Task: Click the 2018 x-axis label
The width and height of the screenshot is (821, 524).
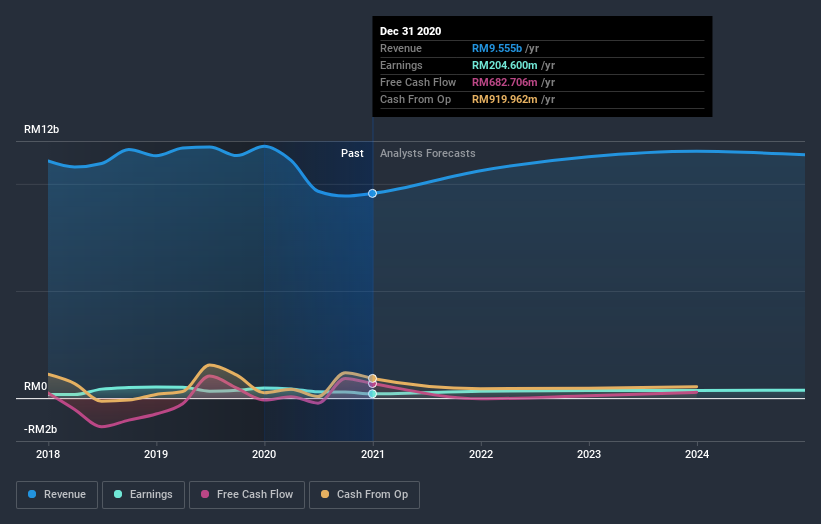Action: coord(48,454)
